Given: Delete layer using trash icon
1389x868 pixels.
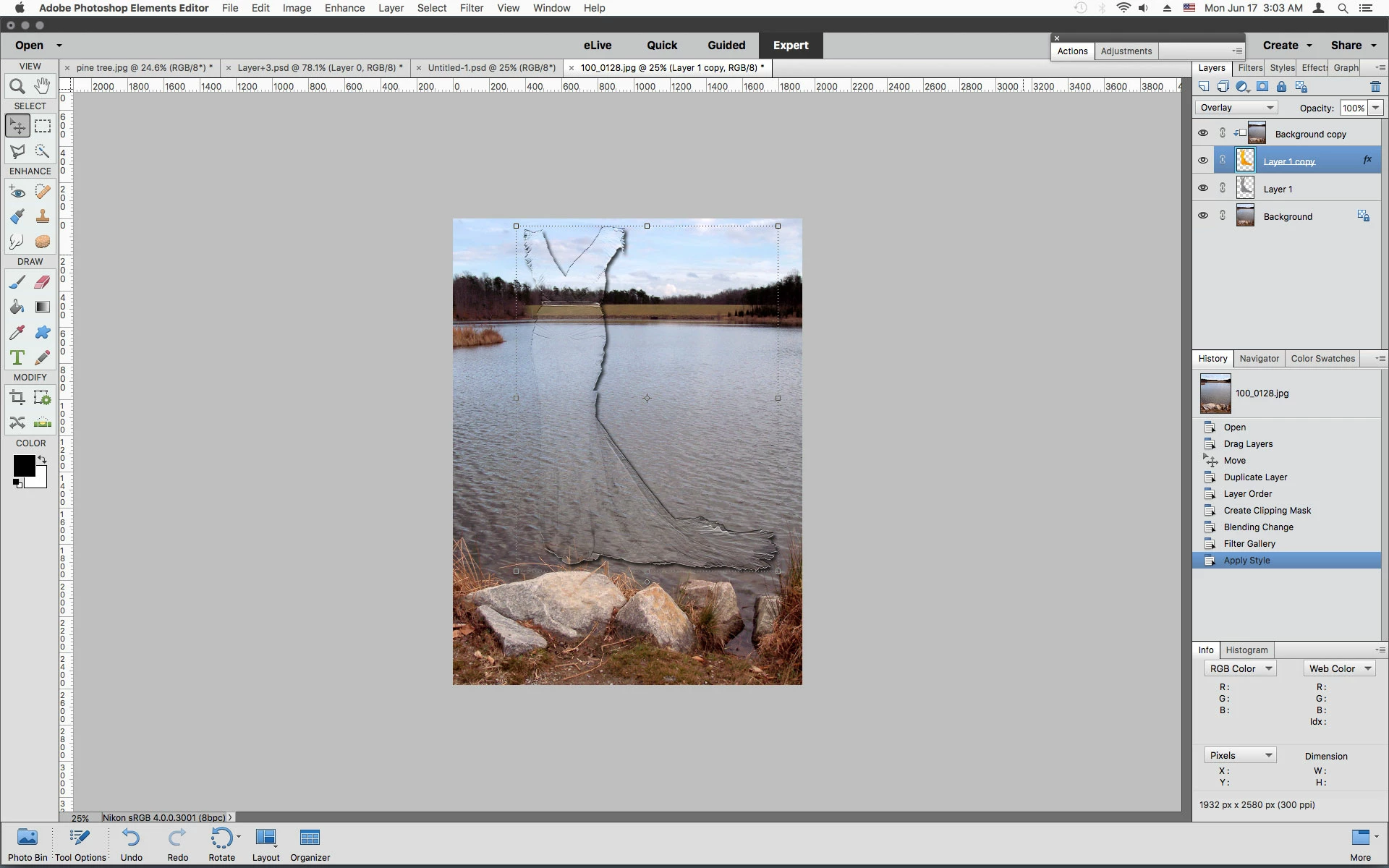Looking at the screenshot, I should click(1375, 87).
